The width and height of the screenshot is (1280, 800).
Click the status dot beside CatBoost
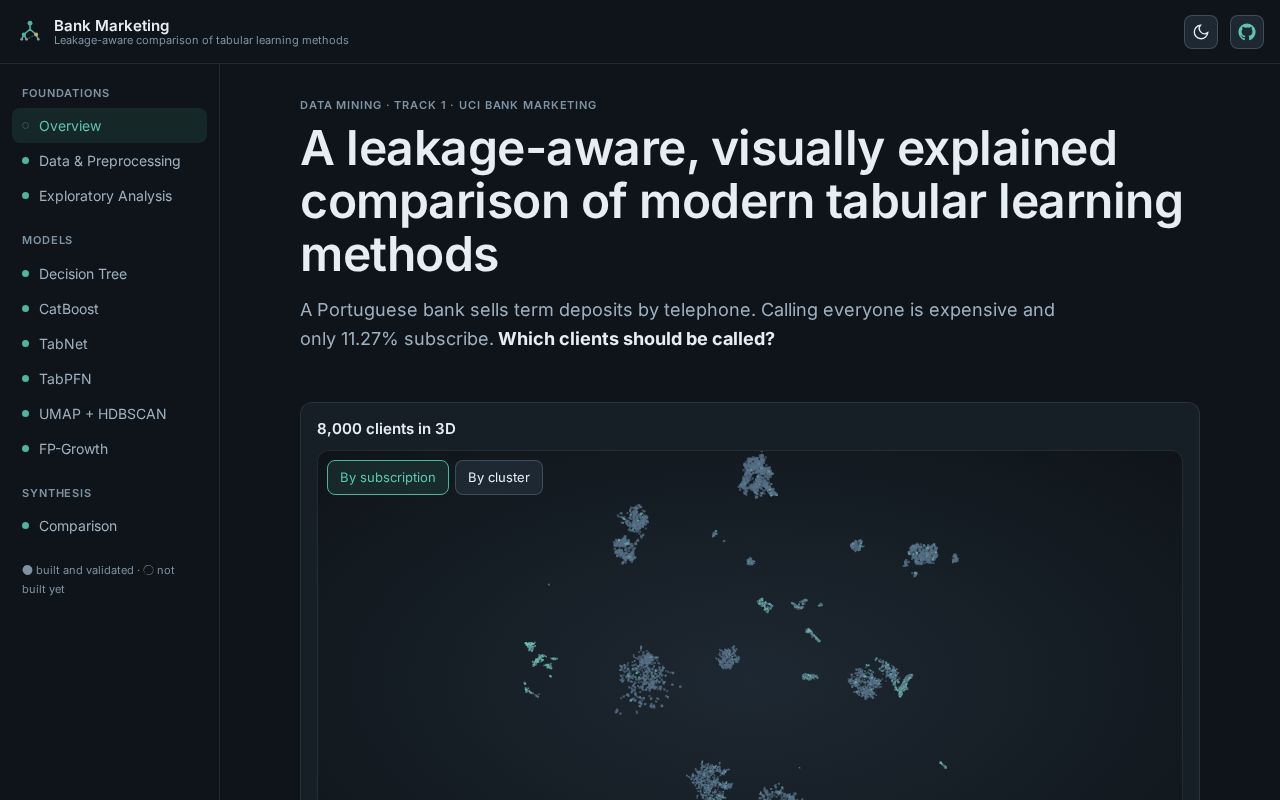coord(26,309)
